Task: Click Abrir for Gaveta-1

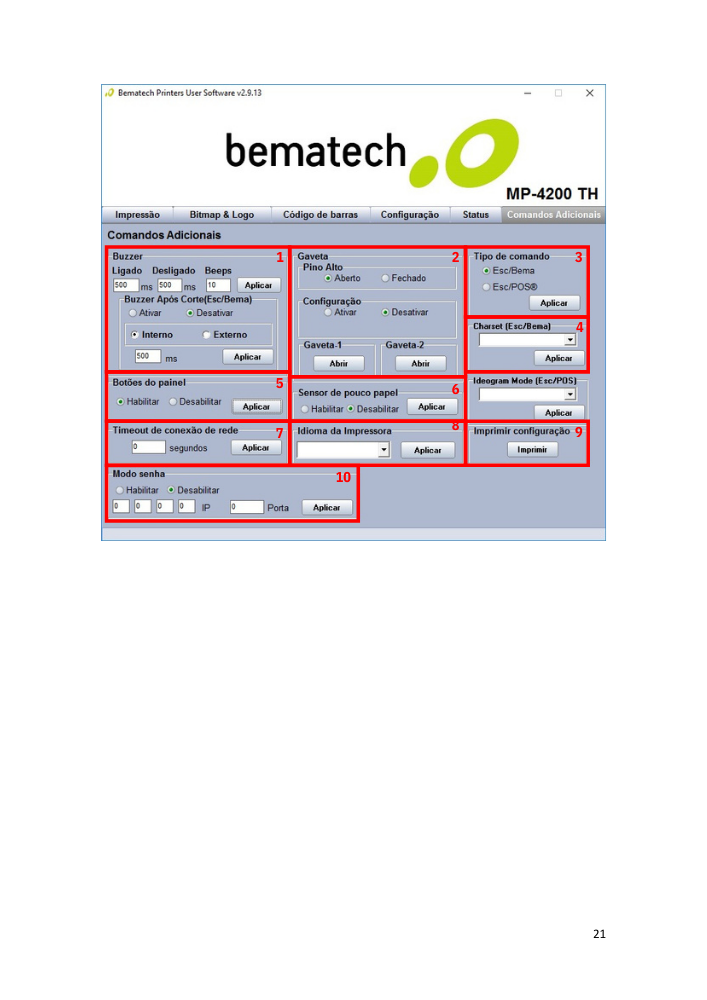Action: click(x=339, y=364)
